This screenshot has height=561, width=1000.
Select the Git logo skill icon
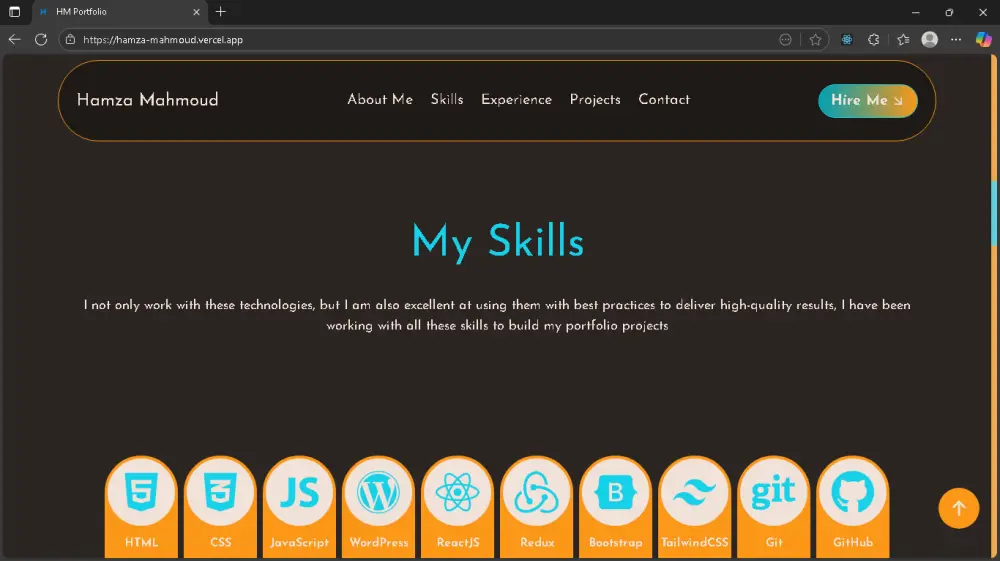(x=774, y=493)
